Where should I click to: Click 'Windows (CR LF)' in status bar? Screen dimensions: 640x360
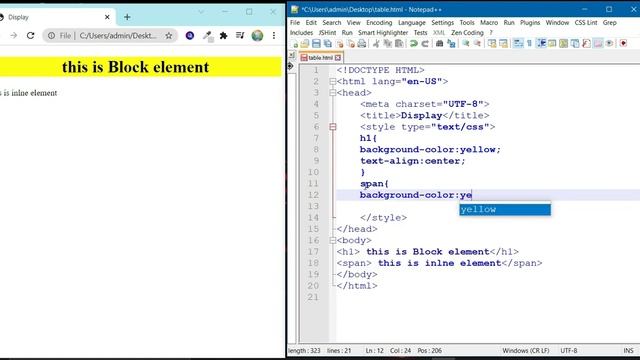[525, 351]
